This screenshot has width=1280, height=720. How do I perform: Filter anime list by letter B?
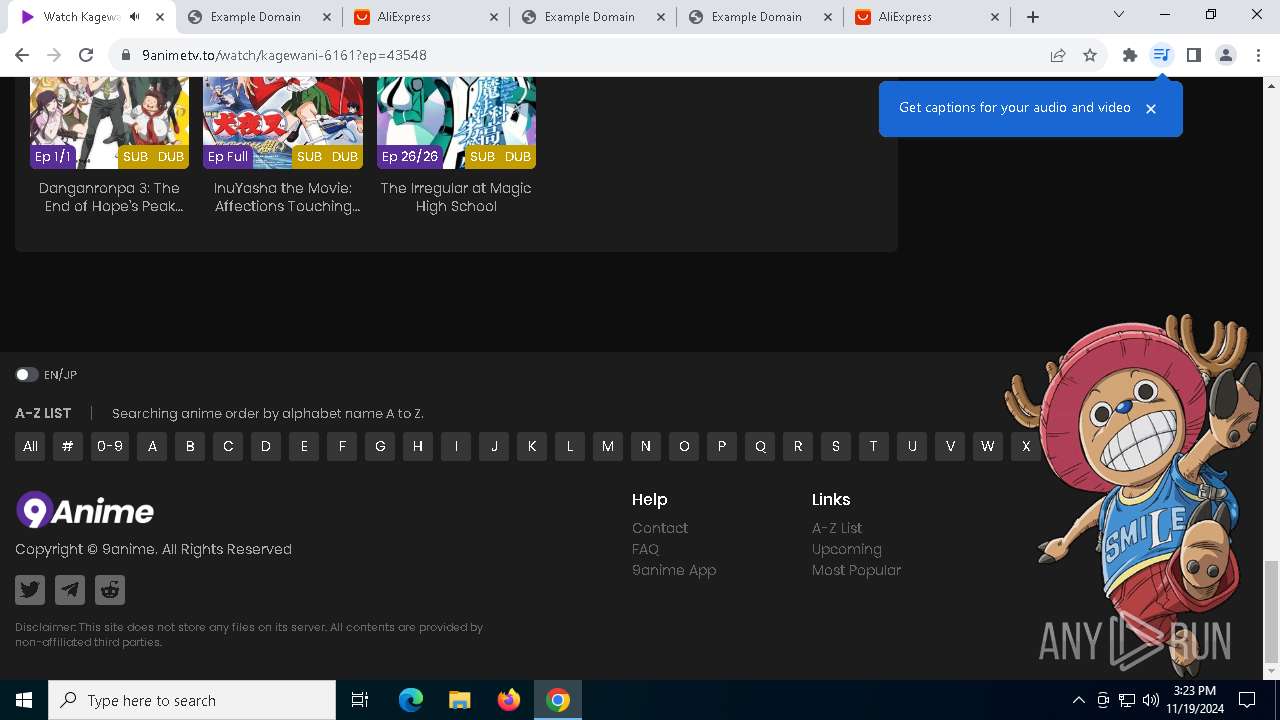[x=190, y=446]
